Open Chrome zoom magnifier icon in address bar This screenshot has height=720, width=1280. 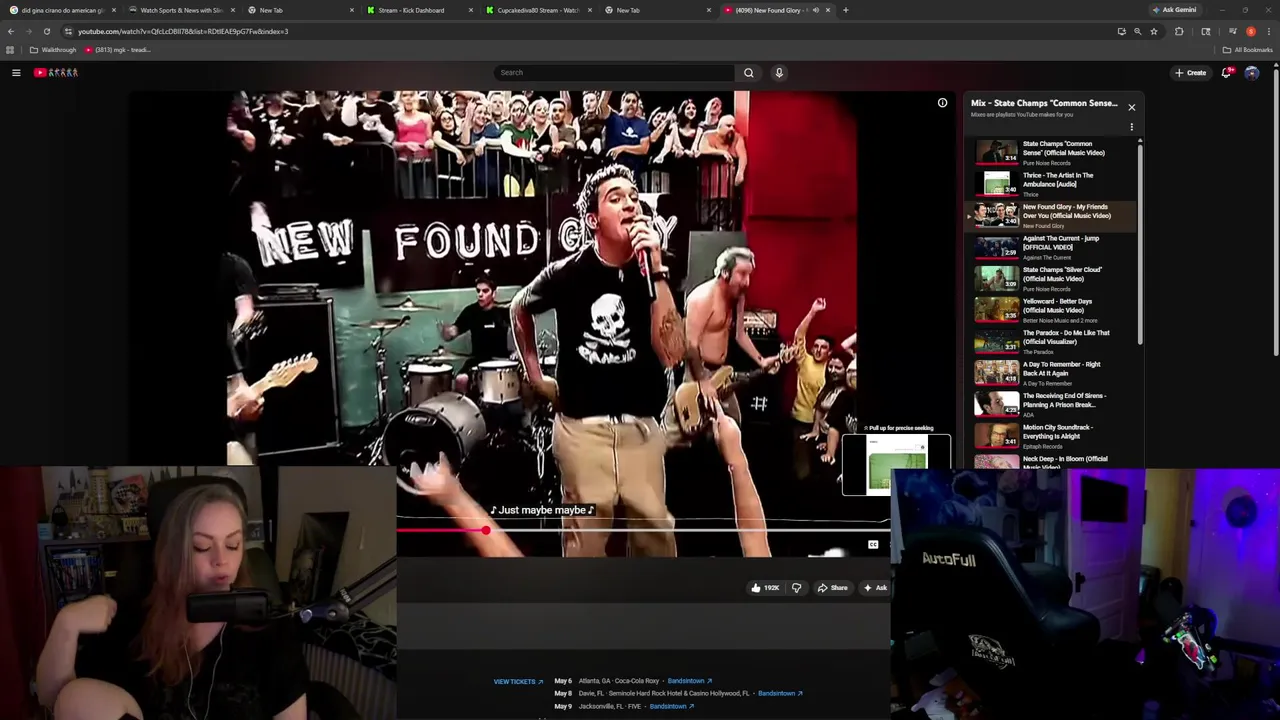pos(1137,31)
